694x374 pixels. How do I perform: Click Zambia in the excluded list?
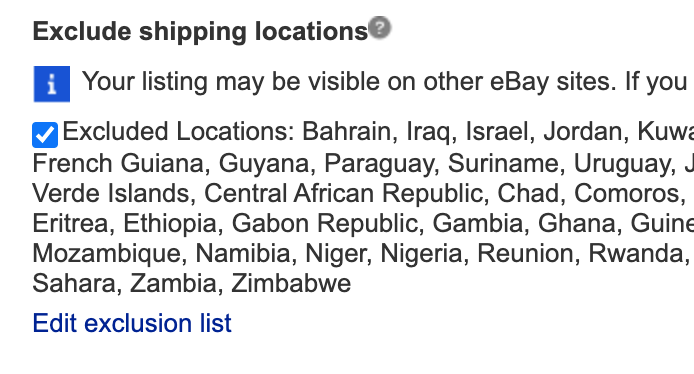click(173, 283)
